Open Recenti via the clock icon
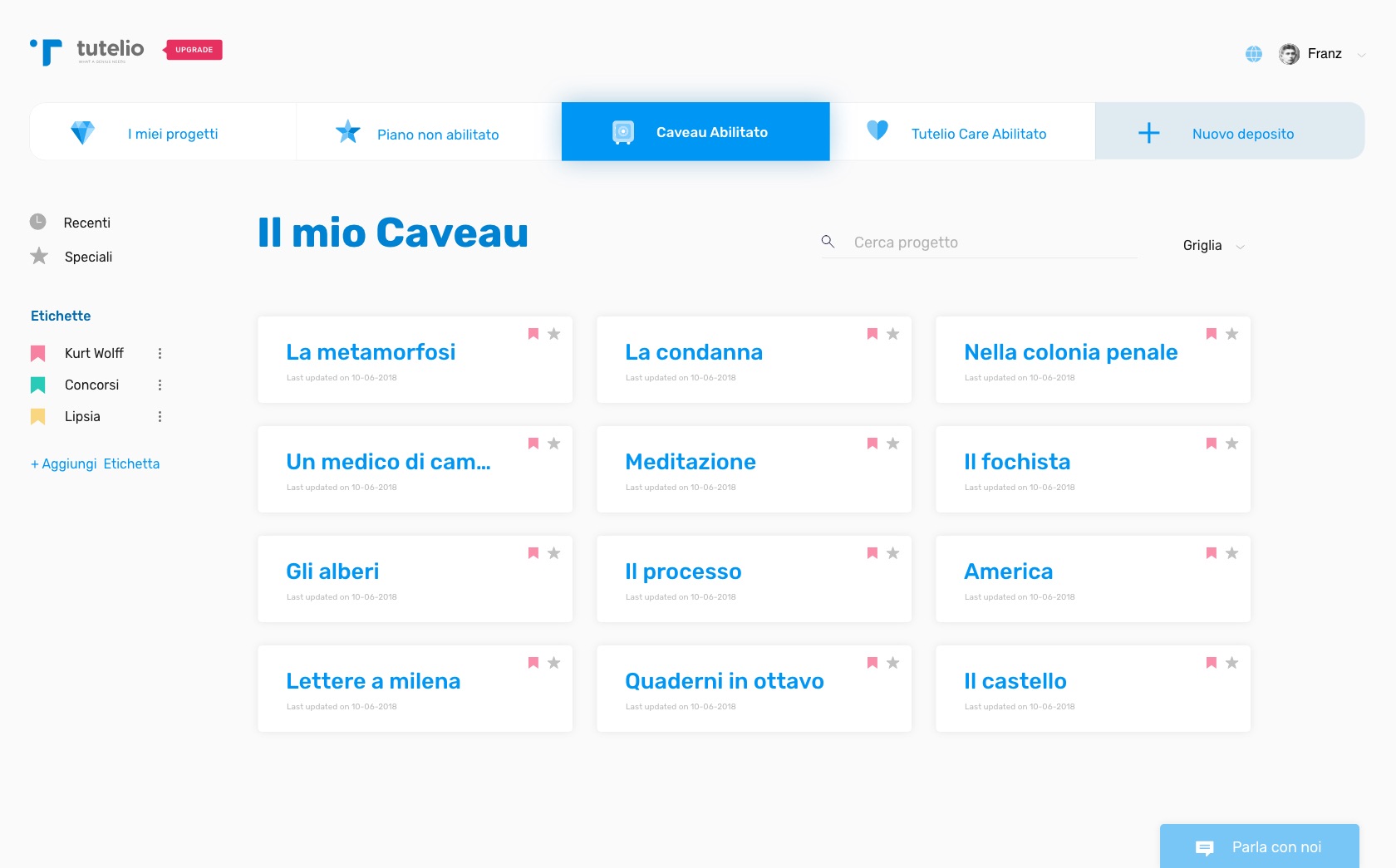Viewport: 1396px width, 868px height. pyautogui.click(x=38, y=222)
